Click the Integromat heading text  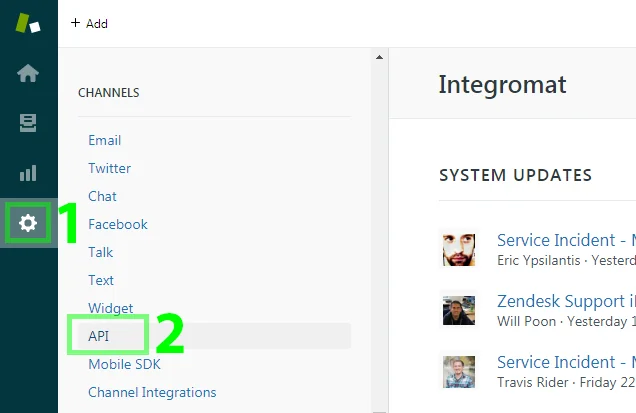coord(502,85)
